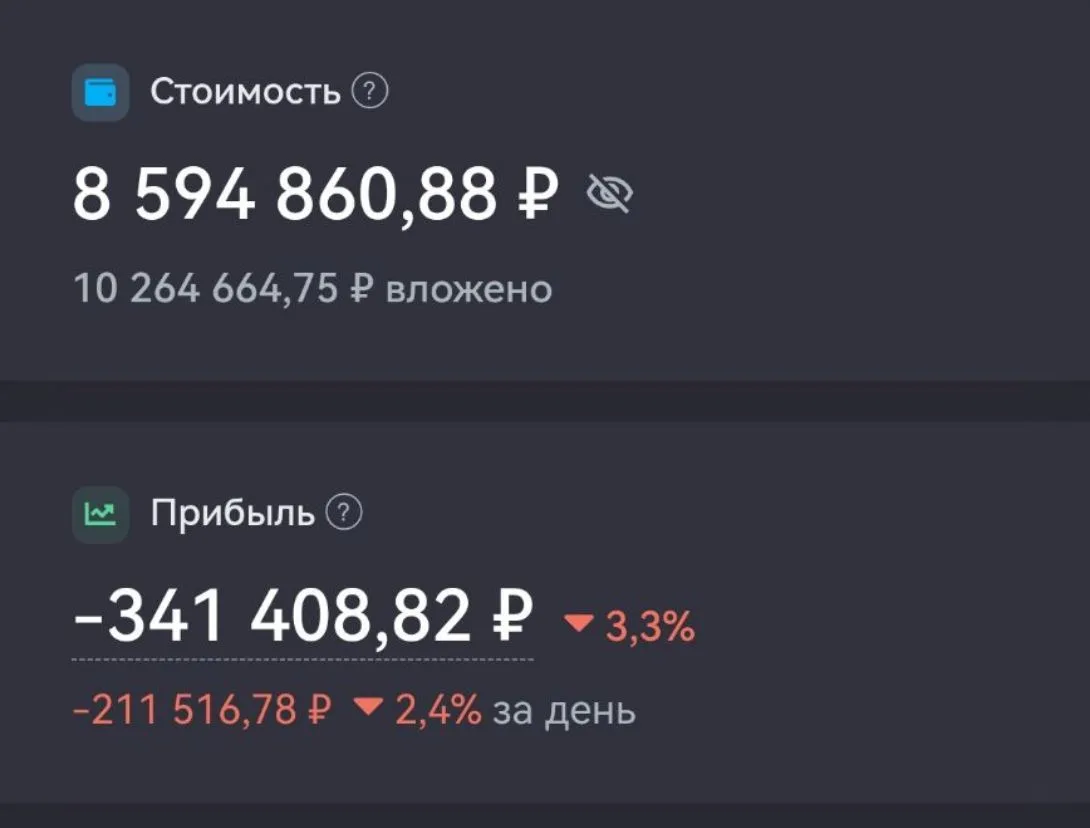Image resolution: width=1090 pixels, height=828 pixels.
Task: Select the Прибыль section title
Action: point(233,513)
